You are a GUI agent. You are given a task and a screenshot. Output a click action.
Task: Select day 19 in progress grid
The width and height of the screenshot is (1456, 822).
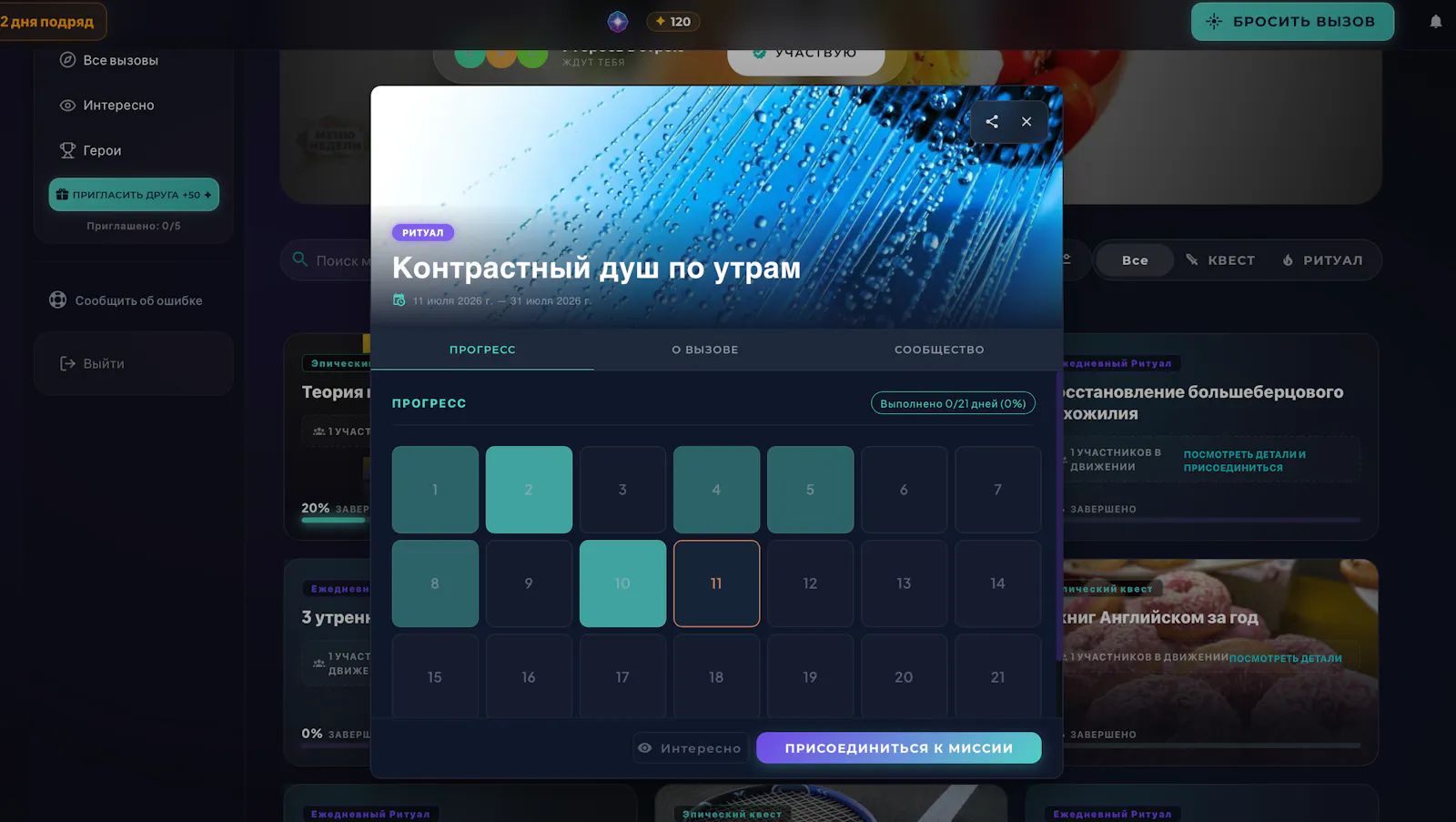810,676
